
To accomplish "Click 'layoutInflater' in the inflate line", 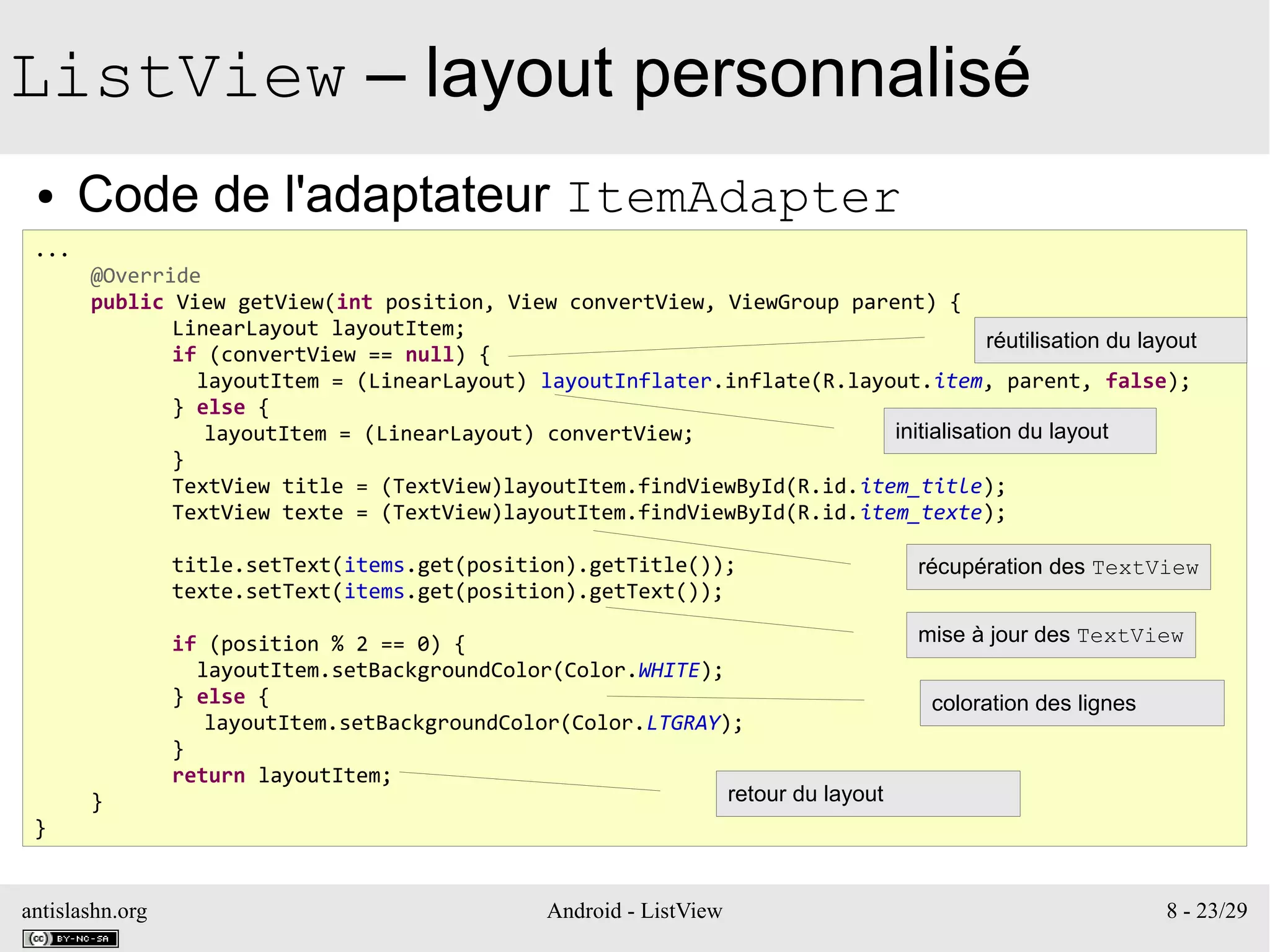I will pyautogui.click(x=626, y=381).
